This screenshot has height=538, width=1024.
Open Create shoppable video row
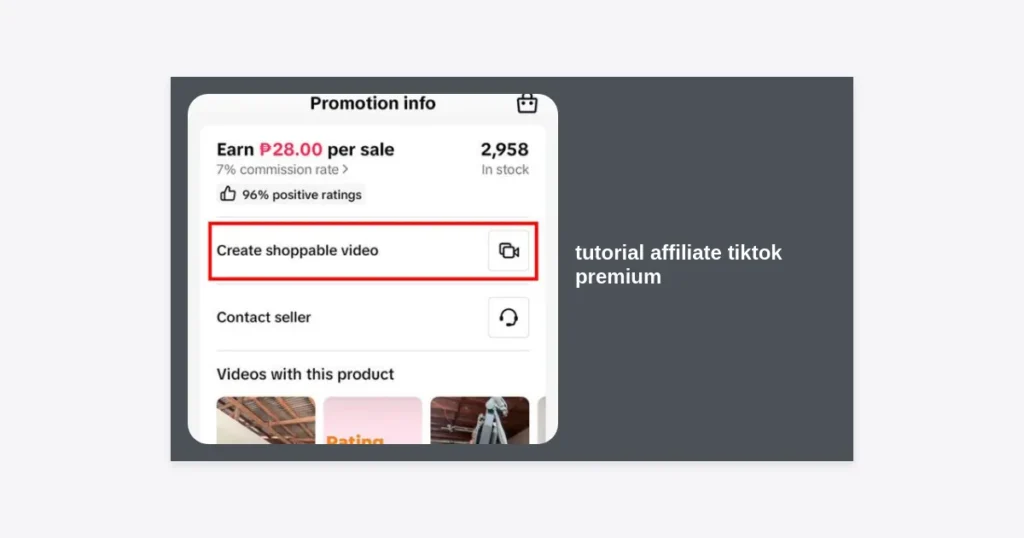[x=373, y=251]
